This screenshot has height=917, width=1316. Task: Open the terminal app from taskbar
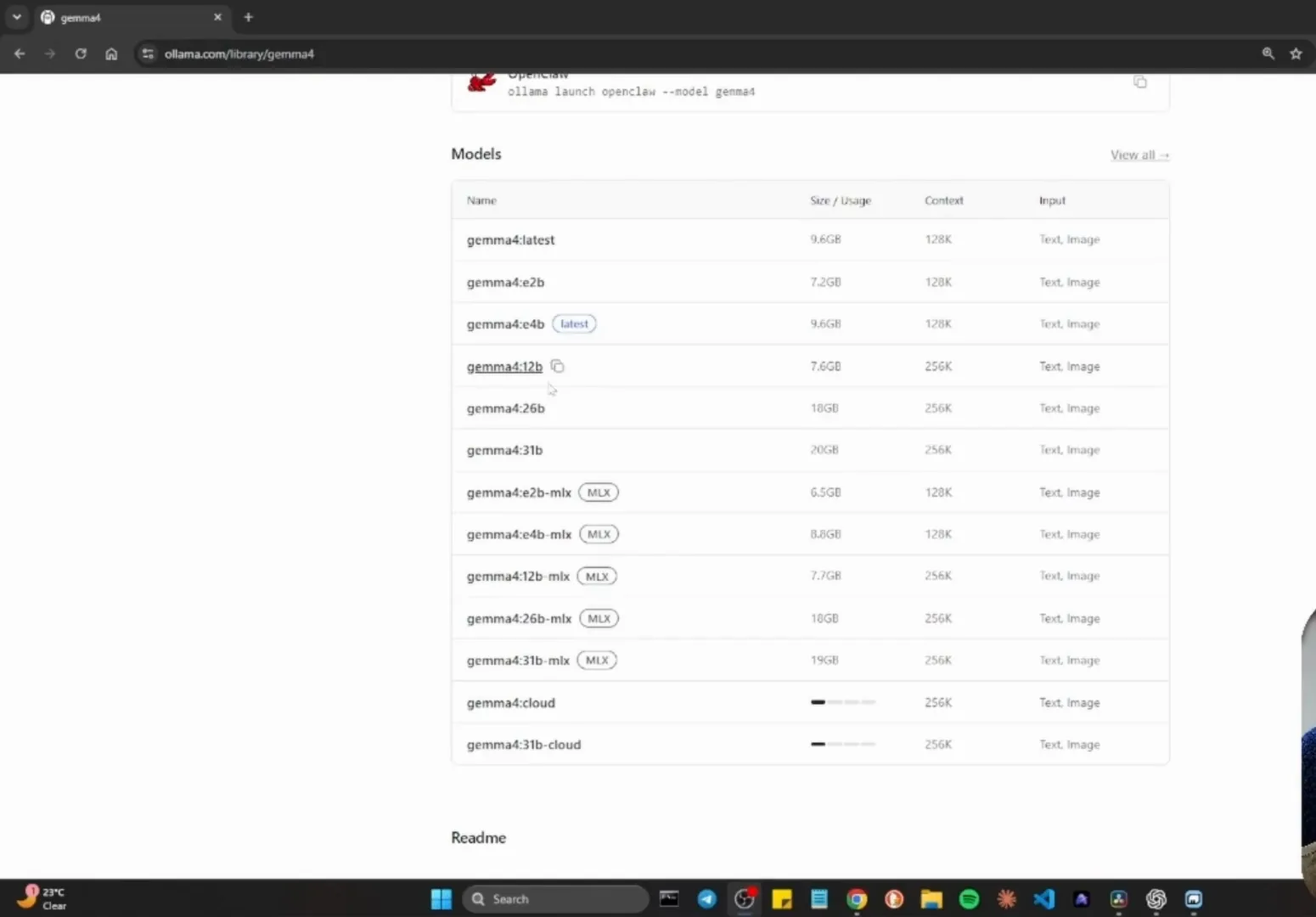click(x=669, y=899)
